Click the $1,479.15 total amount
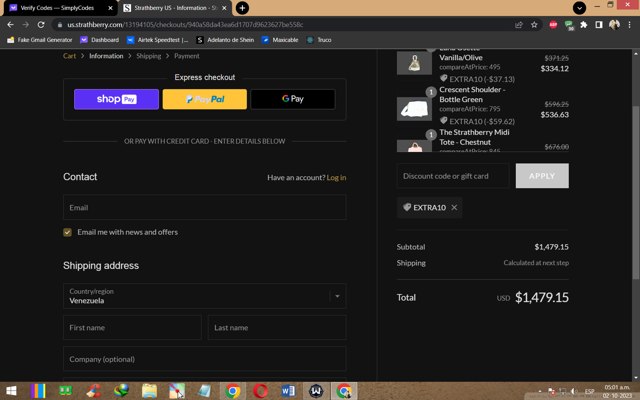The width and height of the screenshot is (640, 400). tap(542, 298)
